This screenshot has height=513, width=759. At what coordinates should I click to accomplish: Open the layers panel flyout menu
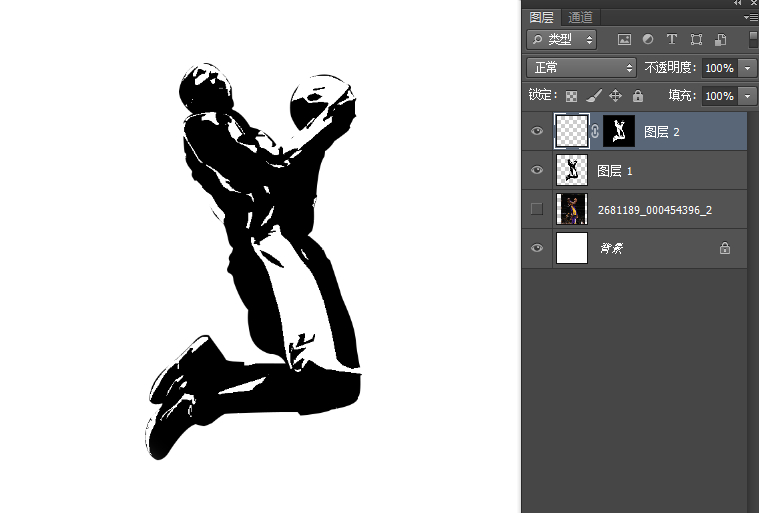point(751,17)
